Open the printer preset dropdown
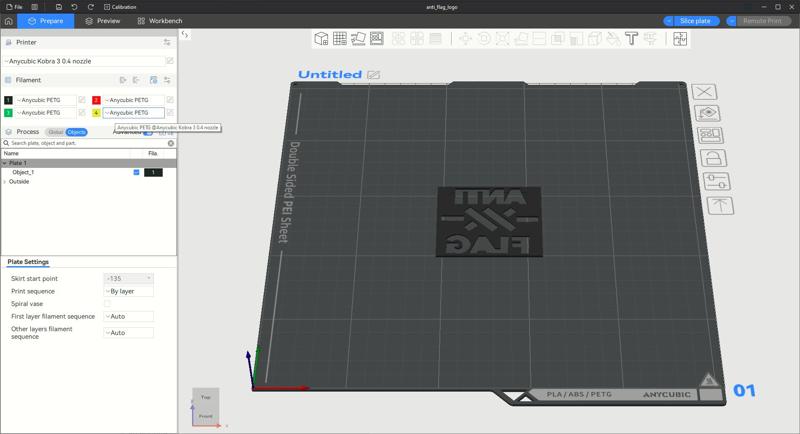This screenshot has width=800, height=434. (x=84, y=61)
